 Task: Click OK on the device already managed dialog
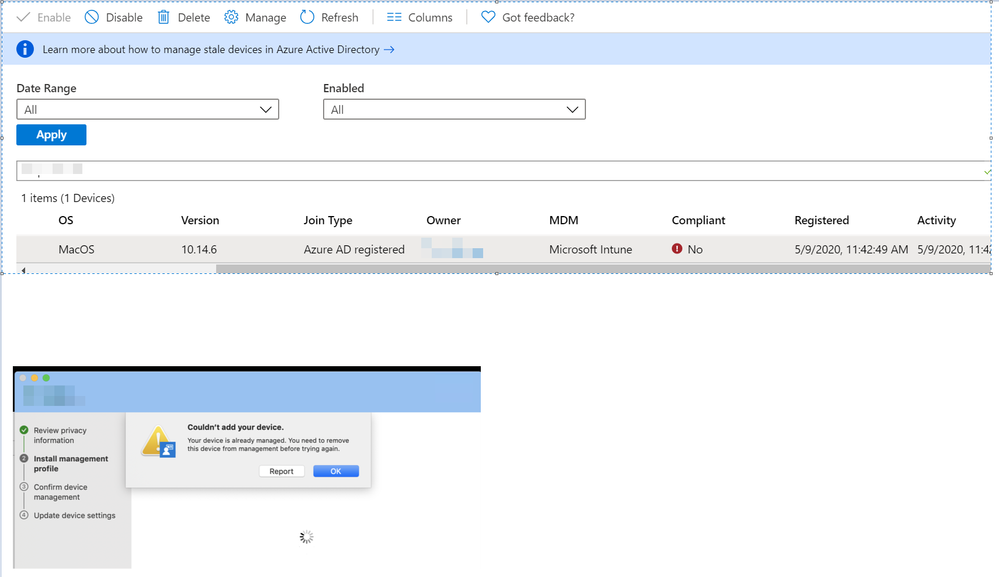(x=335, y=470)
